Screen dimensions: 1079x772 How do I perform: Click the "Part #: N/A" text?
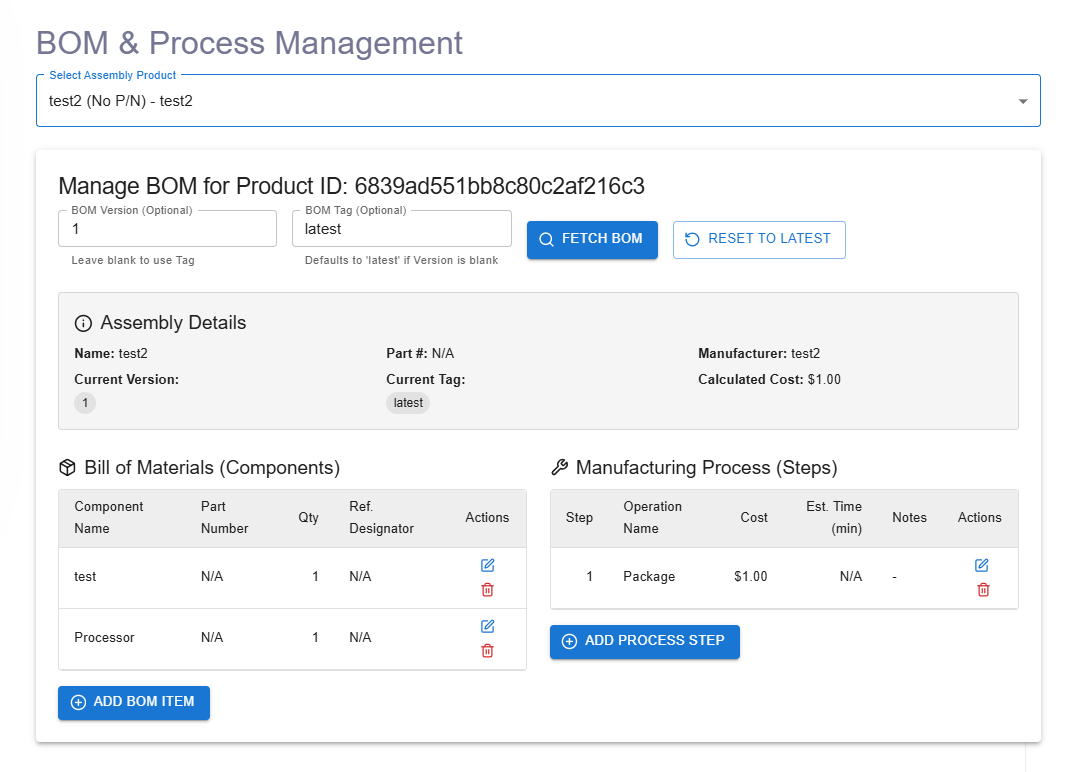tap(420, 354)
